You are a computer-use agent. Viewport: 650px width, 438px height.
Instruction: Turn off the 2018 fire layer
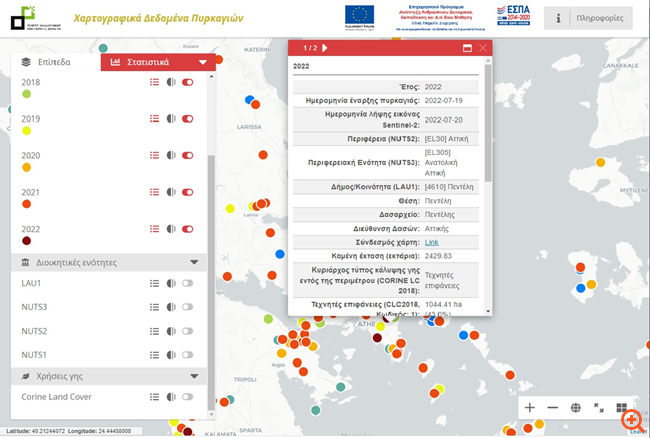[x=187, y=82]
